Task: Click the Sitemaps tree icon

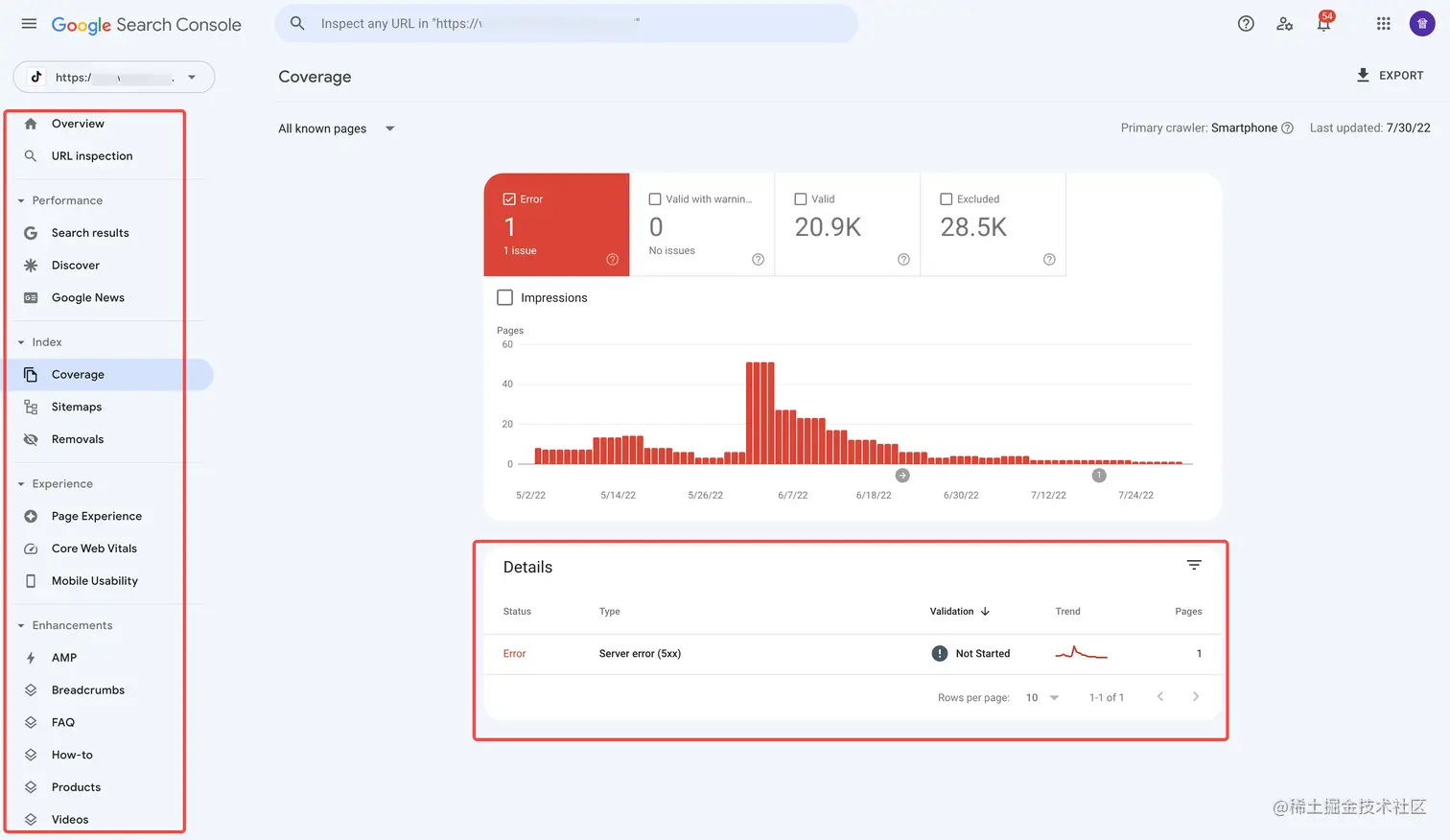Action: click(31, 408)
